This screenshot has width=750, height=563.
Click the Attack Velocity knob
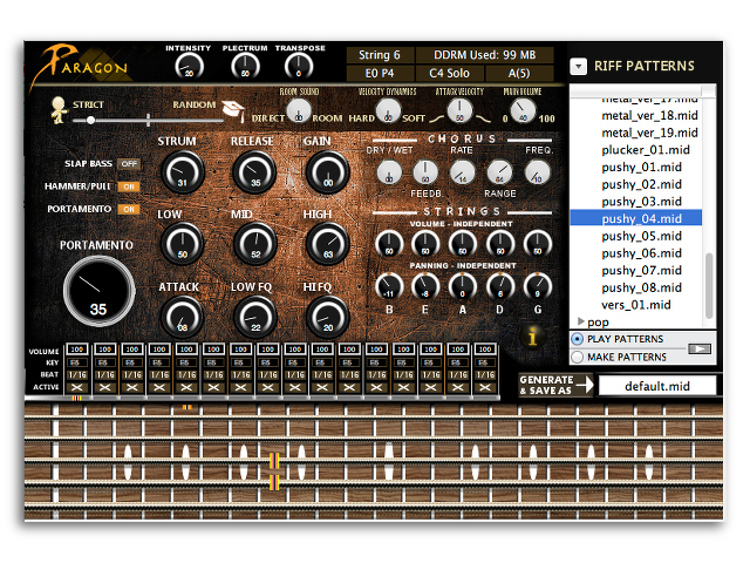(x=459, y=111)
